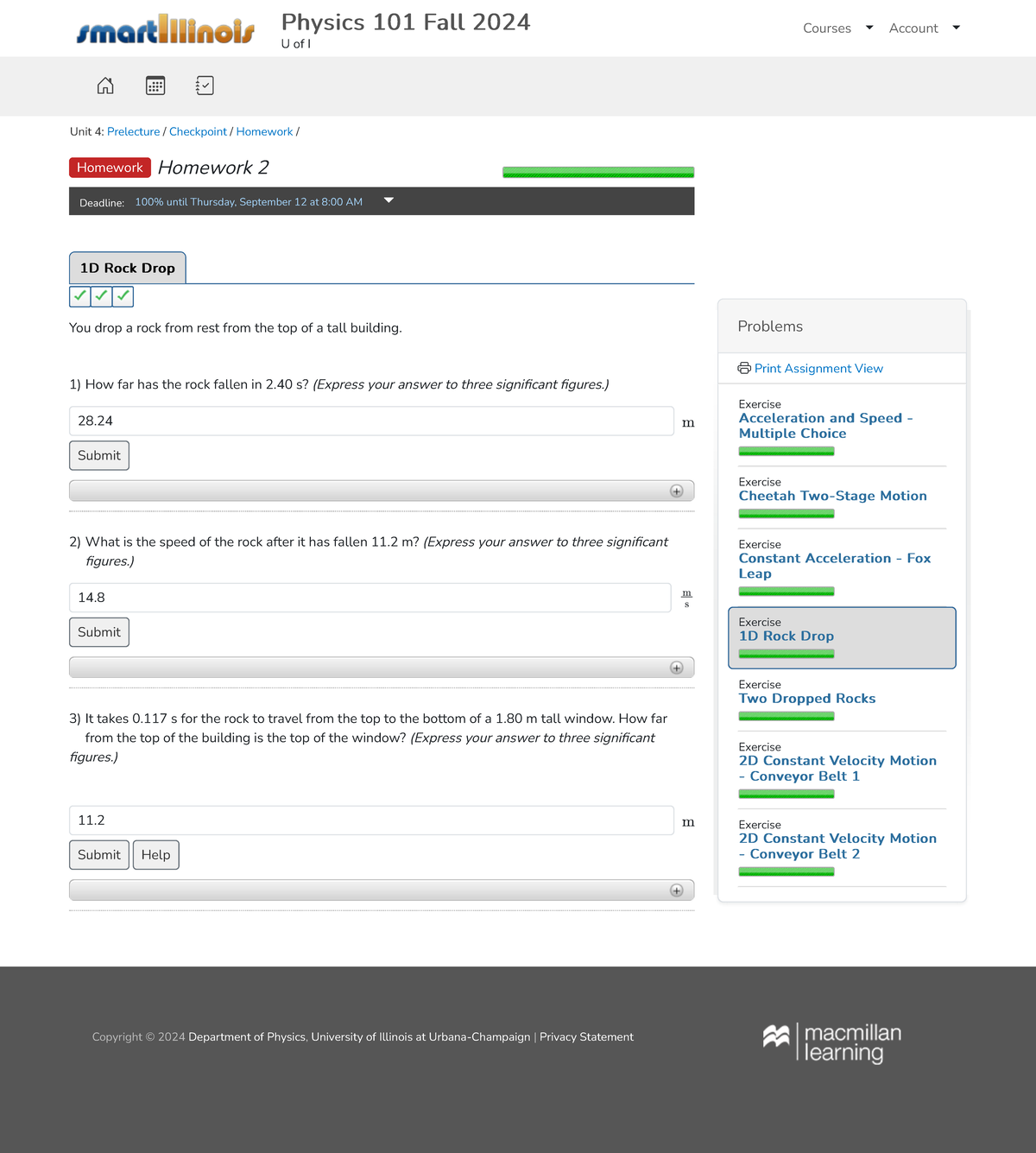Click the smart Illinois logo
Viewport: 1036px width, 1153px height.
166,30
